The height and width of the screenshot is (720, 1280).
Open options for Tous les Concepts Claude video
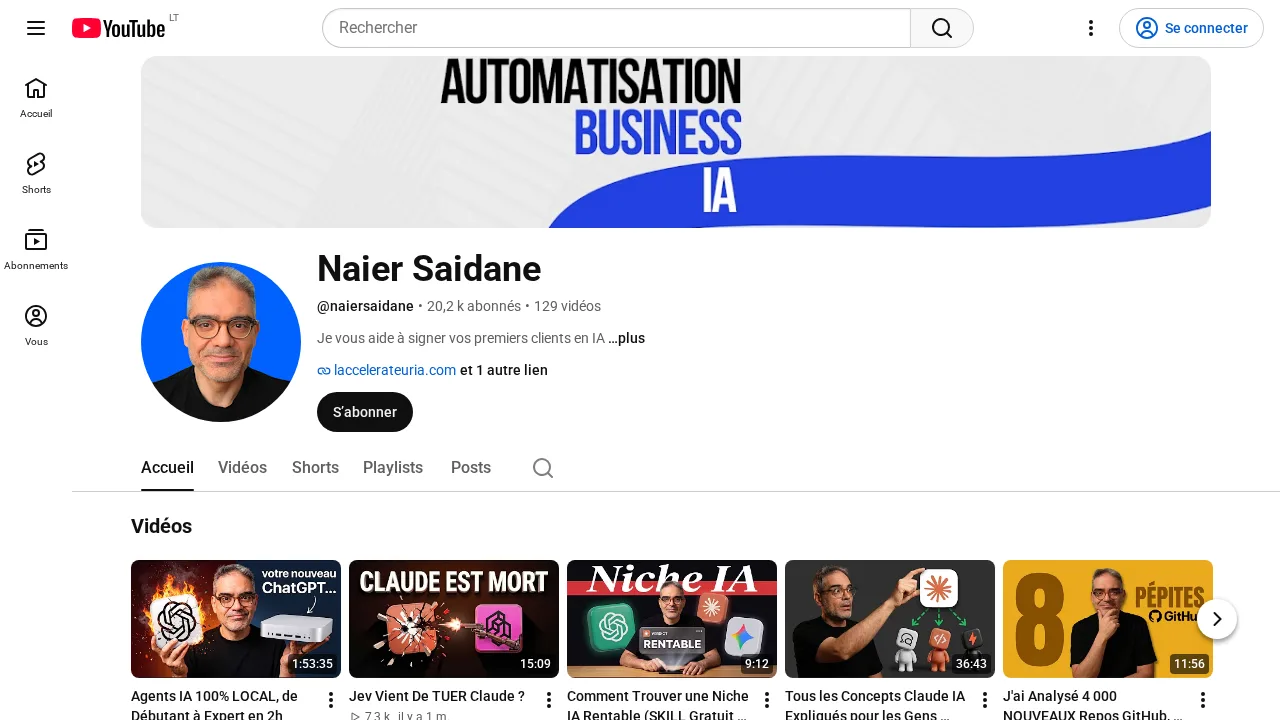pyautogui.click(x=985, y=700)
